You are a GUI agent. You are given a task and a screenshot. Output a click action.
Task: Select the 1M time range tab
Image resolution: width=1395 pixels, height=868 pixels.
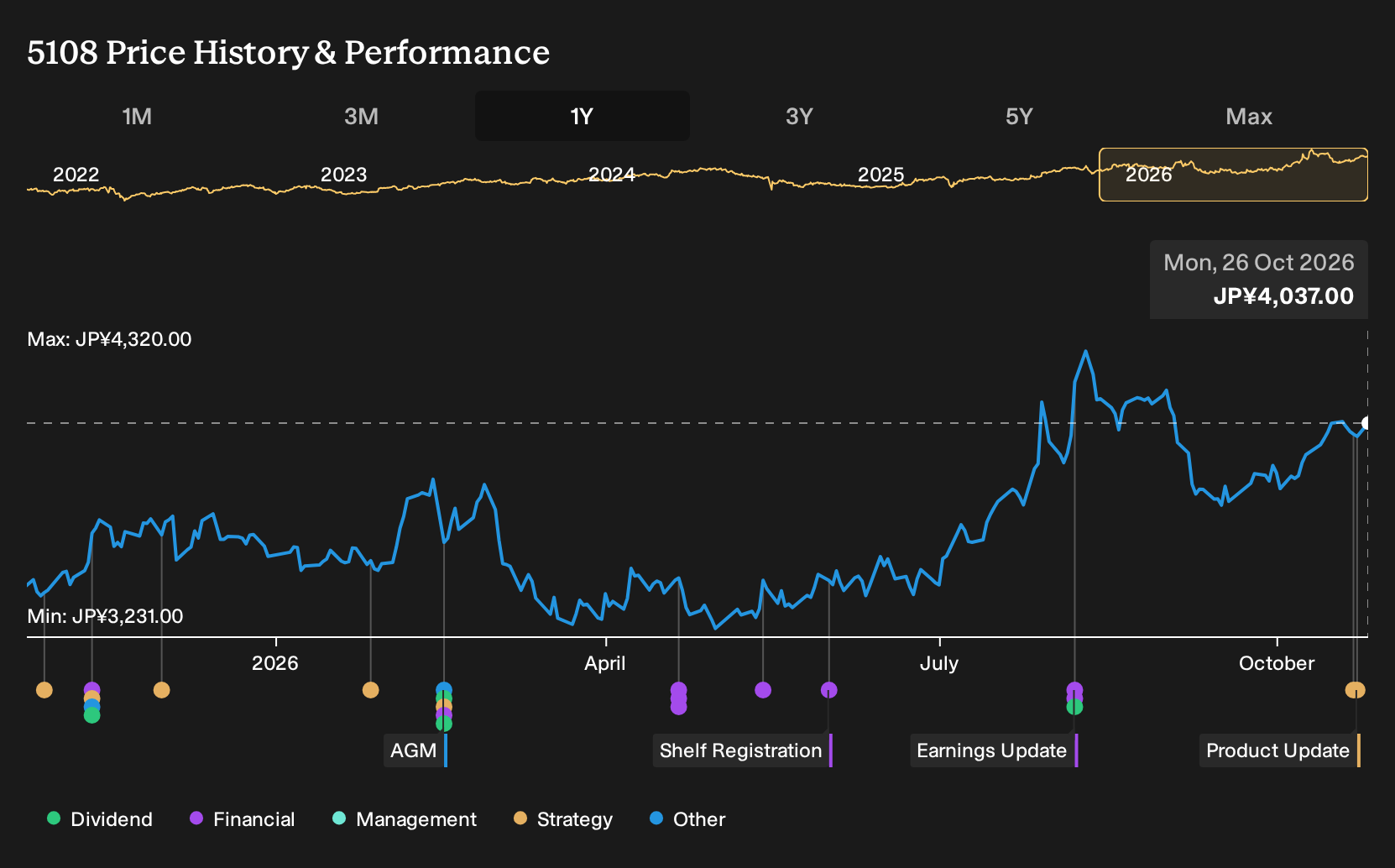(137, 116)
